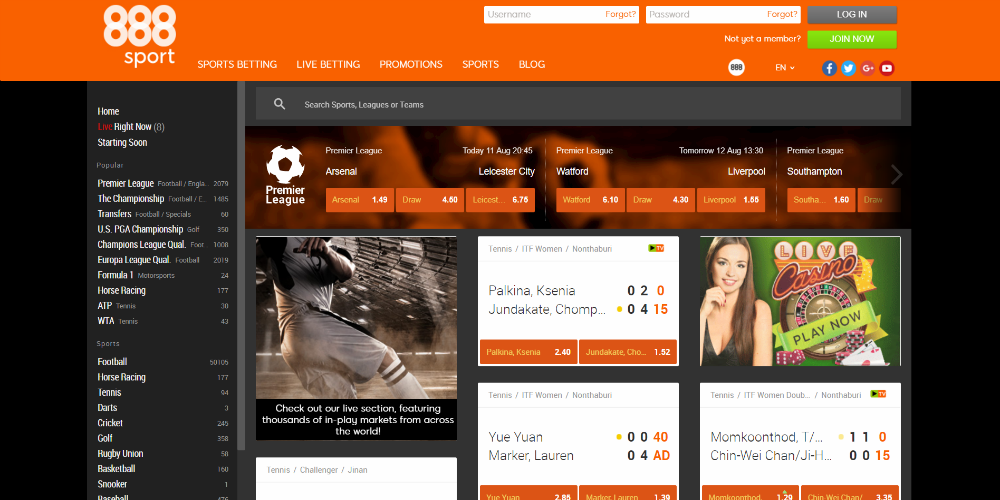The width and height of the screenshot is (1000, 500).
Task: Click the Password input field
Action: click(723, 15)
